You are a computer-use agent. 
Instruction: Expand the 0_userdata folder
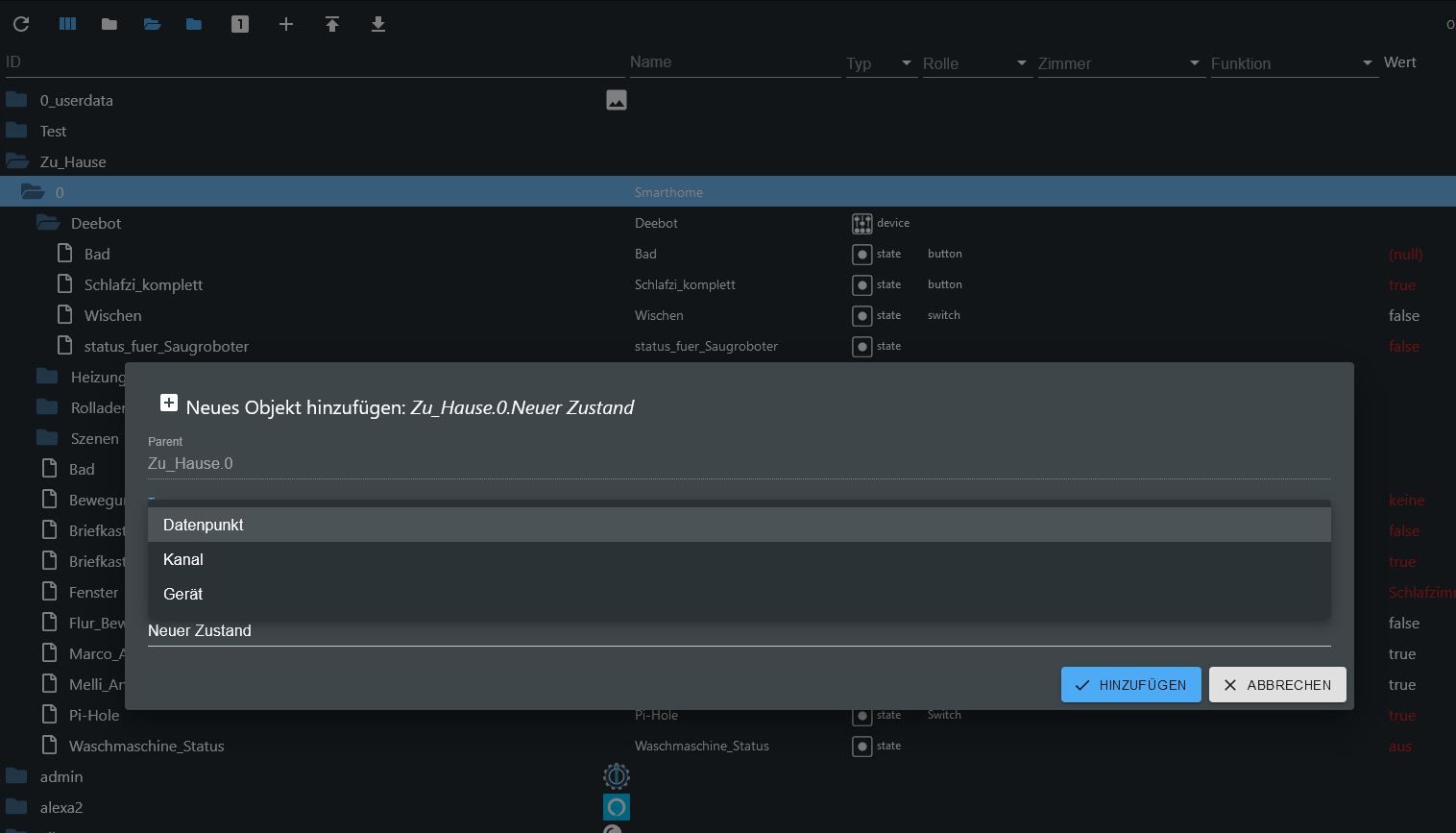coord(16,100)
